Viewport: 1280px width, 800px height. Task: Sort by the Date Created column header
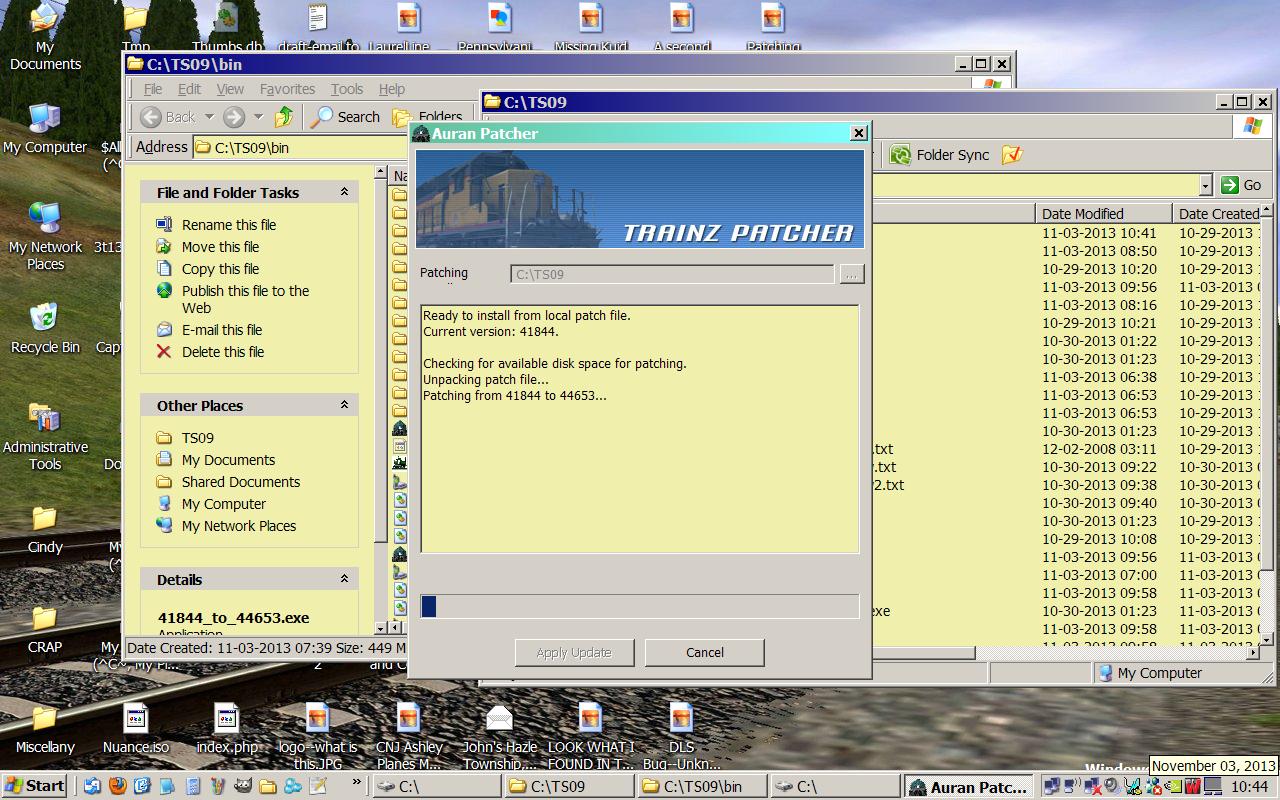point(1217,213)
